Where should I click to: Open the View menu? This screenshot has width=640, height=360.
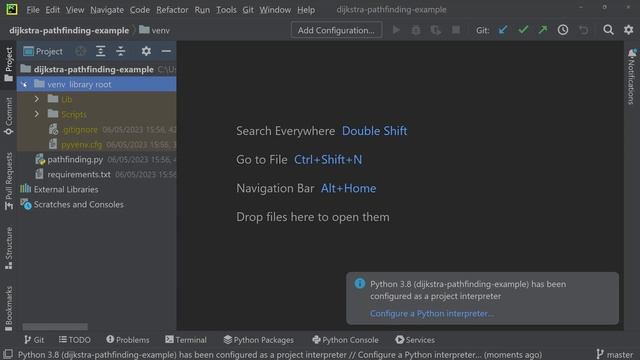(x=75, y=9)
